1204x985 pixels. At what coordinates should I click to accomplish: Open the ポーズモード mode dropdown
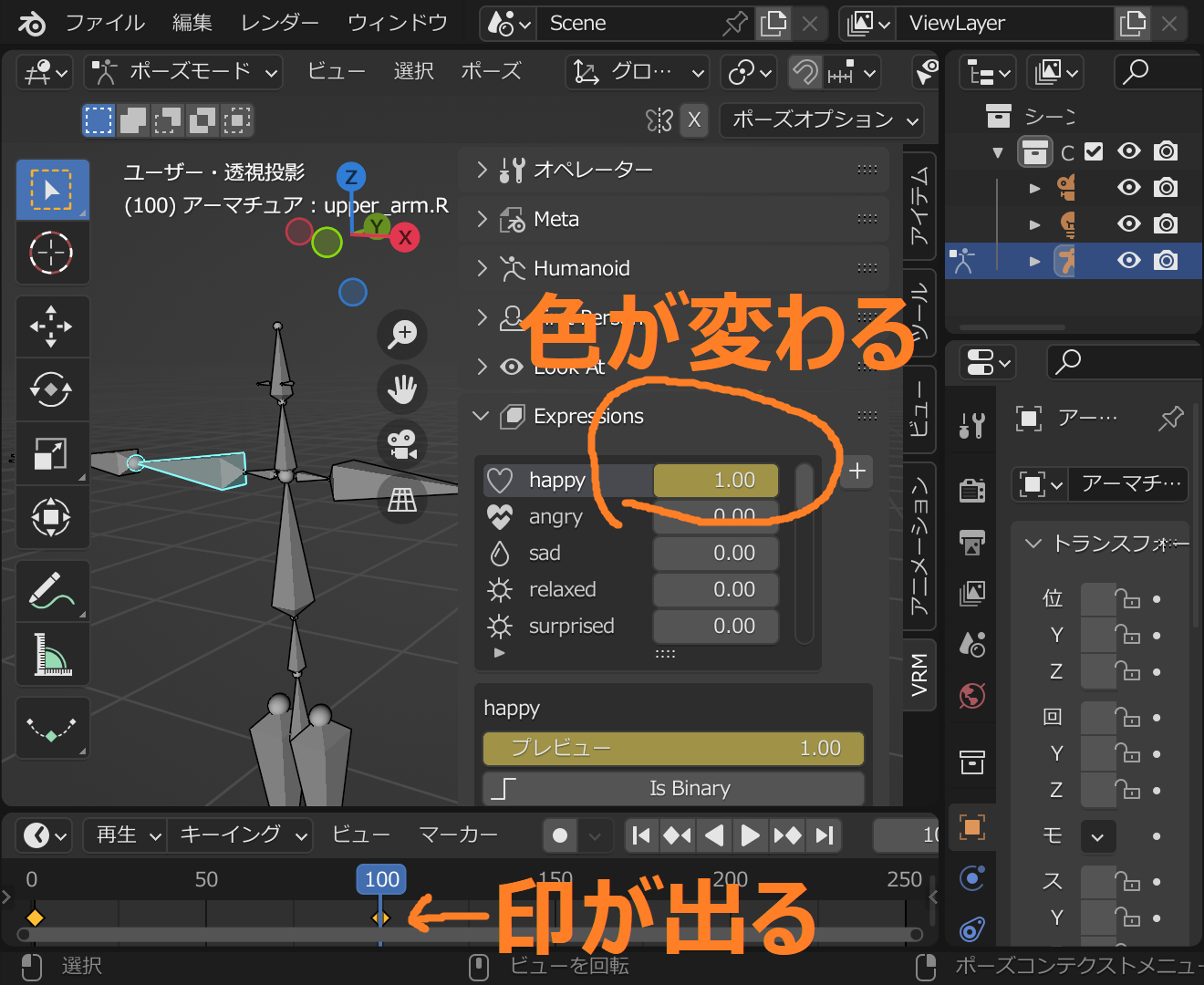coord(183,71)
